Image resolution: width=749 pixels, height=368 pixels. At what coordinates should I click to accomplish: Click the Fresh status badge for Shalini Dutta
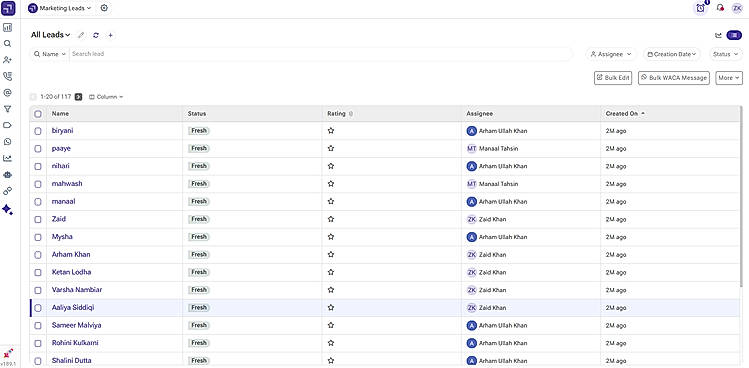(x=199, y=360)
